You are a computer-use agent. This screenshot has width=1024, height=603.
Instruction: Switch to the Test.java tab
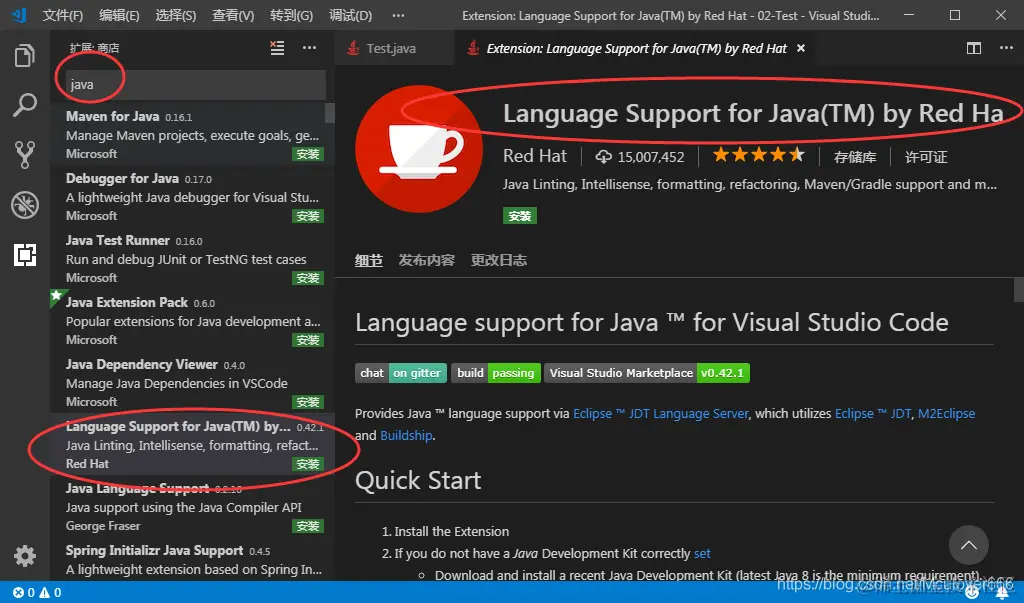[x=391, y=48]
